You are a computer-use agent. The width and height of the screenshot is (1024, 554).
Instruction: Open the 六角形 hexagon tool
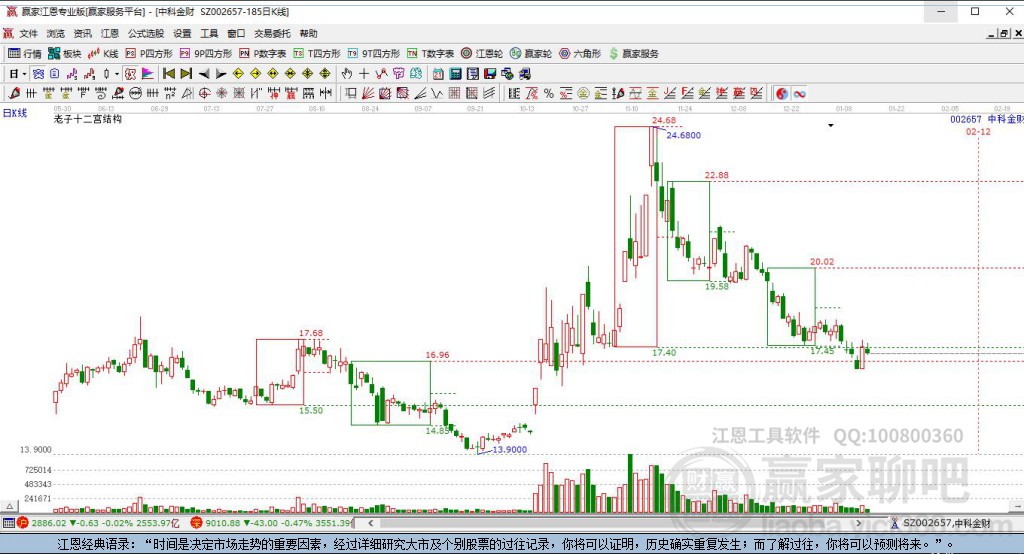click(x=579, y=53)
